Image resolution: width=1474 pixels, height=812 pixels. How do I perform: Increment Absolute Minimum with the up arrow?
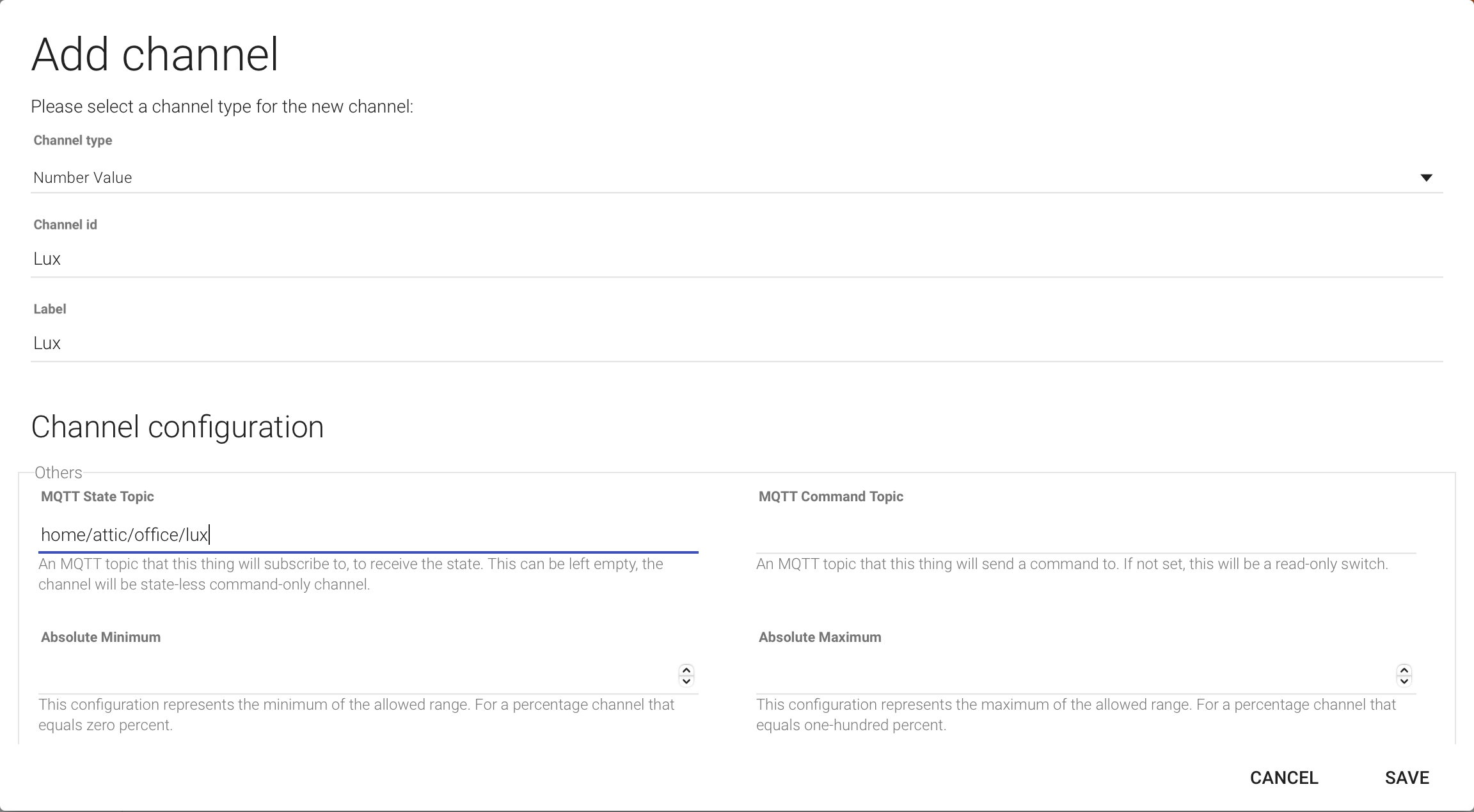(686, 670)
